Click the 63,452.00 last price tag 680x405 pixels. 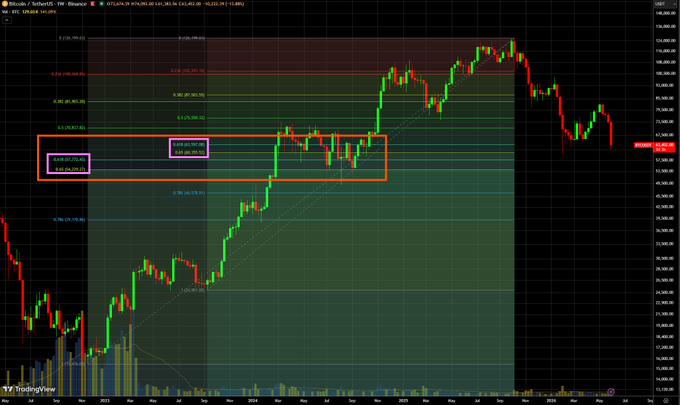click(x=664, y=147)
